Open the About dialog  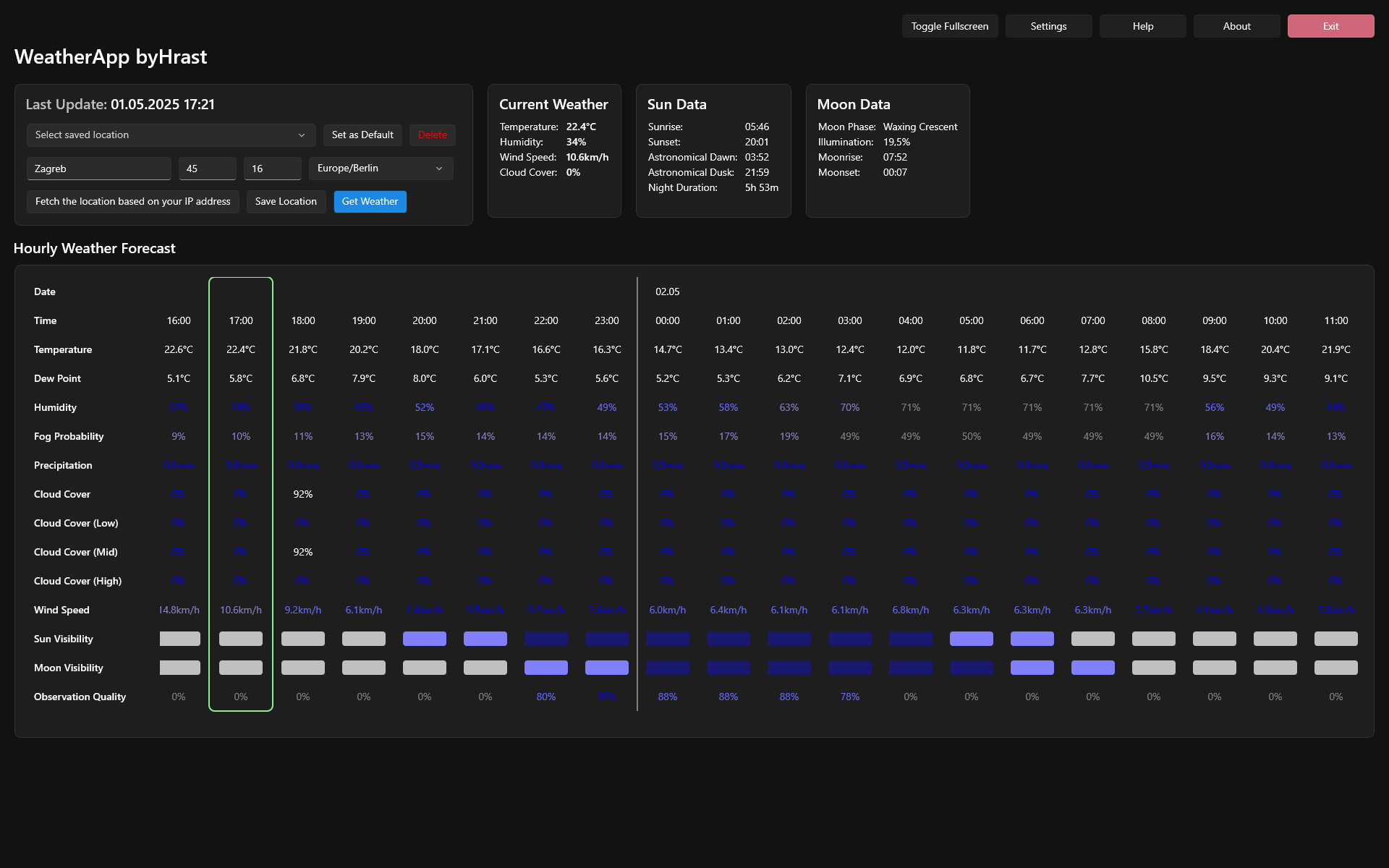(1236, 25)
